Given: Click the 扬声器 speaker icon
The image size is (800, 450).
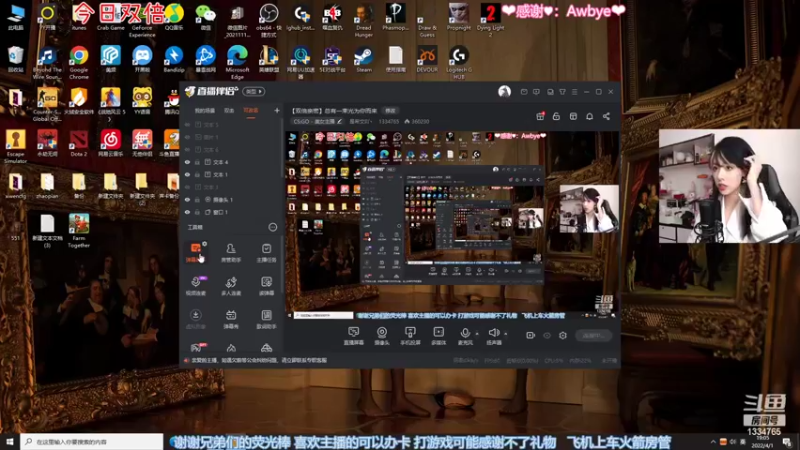Looking at the screenshot, I should 493,333.
